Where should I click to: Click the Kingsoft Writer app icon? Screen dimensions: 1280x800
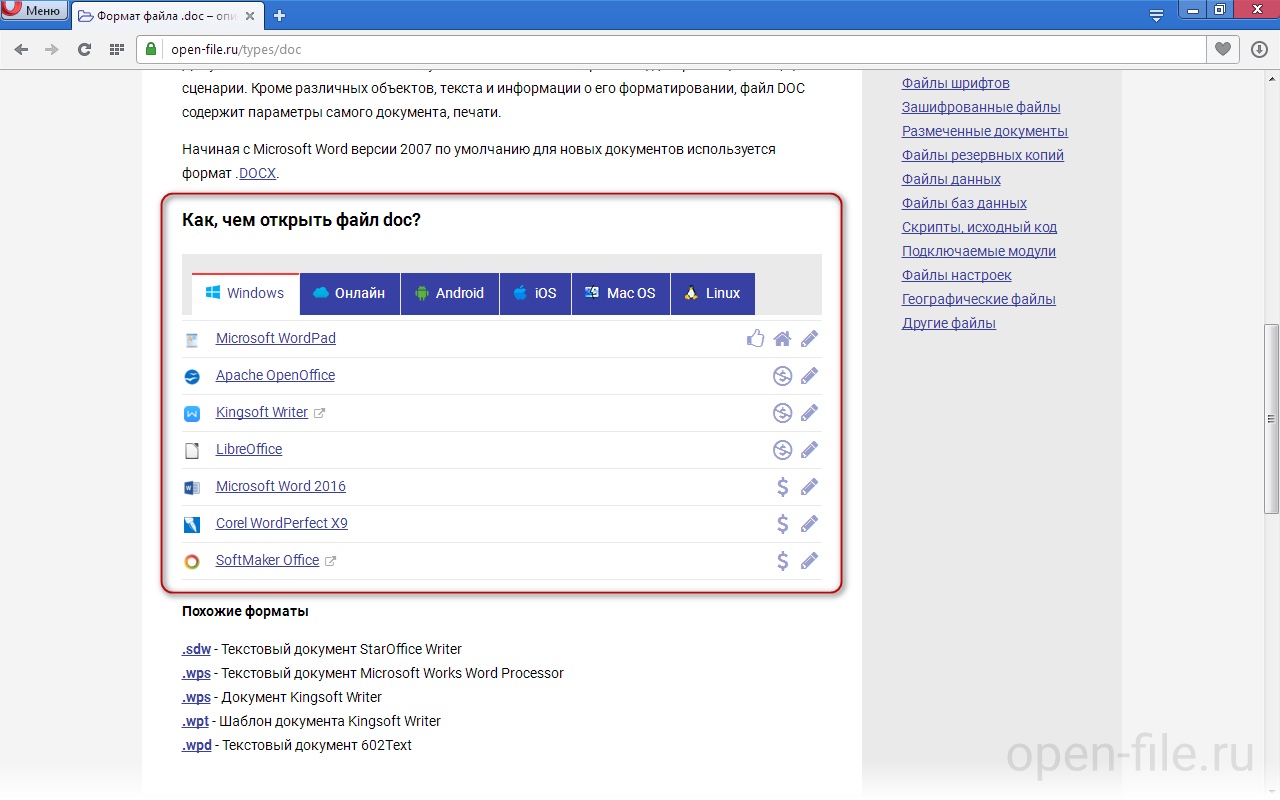(x=192, y=414)
